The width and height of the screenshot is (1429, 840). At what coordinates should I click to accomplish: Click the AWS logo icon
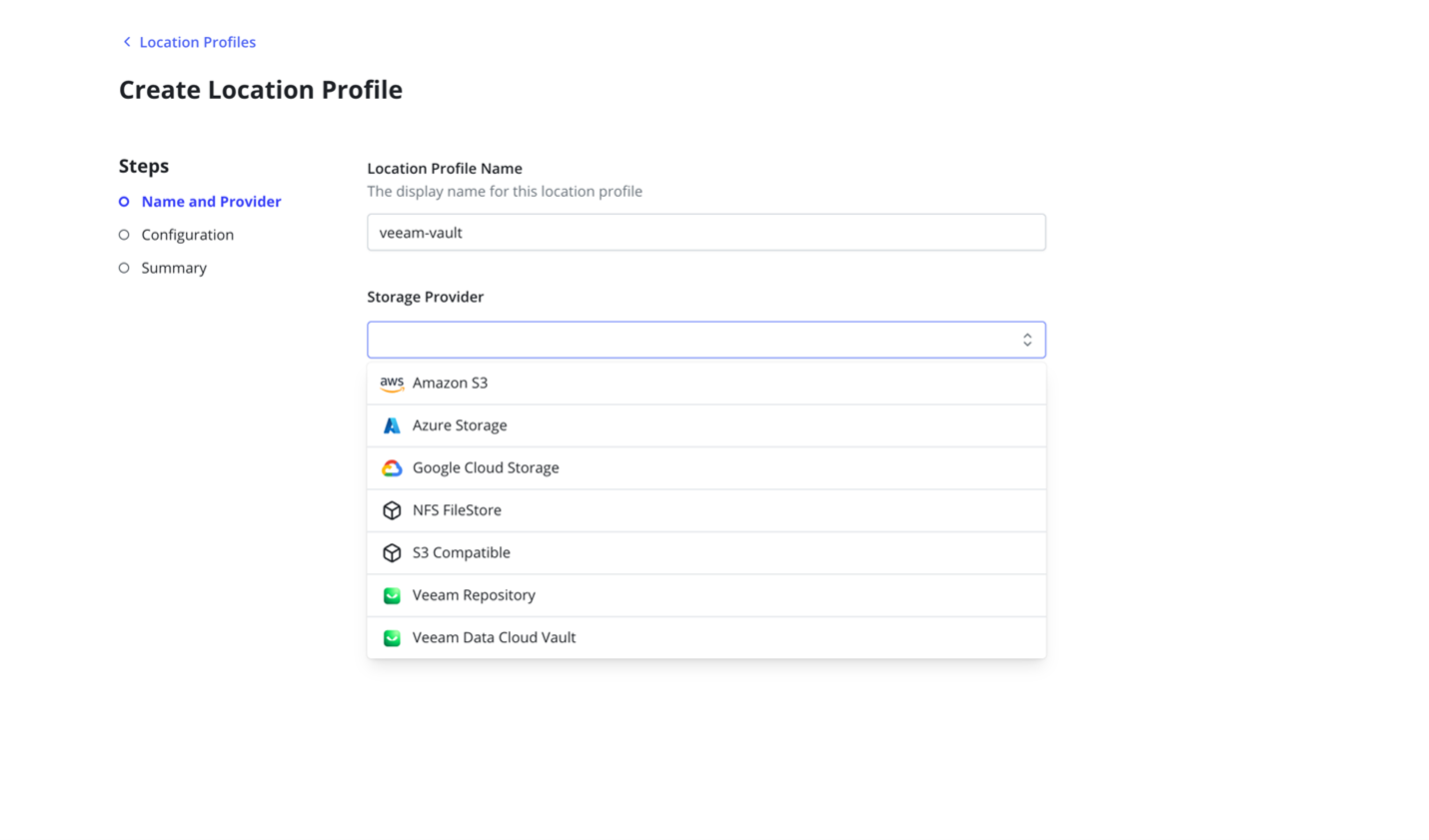pyautogui.click(x=392, y=384)
